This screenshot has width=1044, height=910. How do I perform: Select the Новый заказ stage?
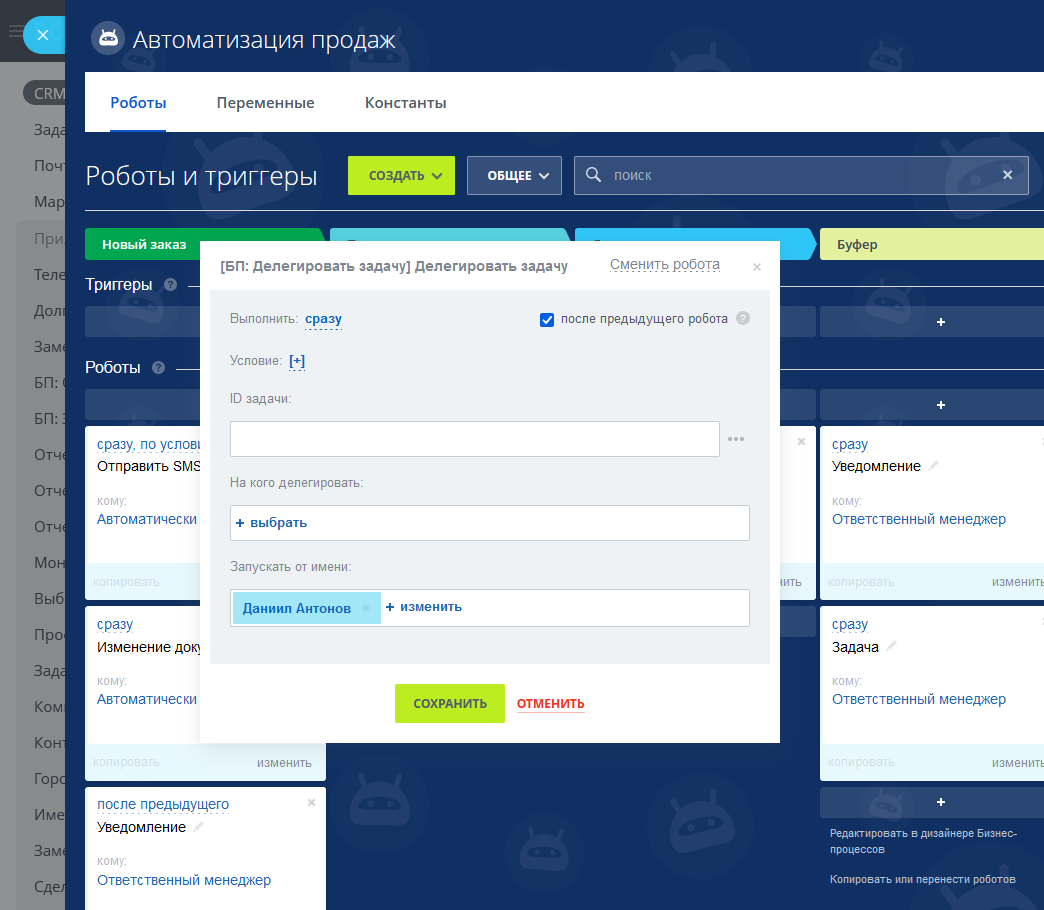click(143, 244)
